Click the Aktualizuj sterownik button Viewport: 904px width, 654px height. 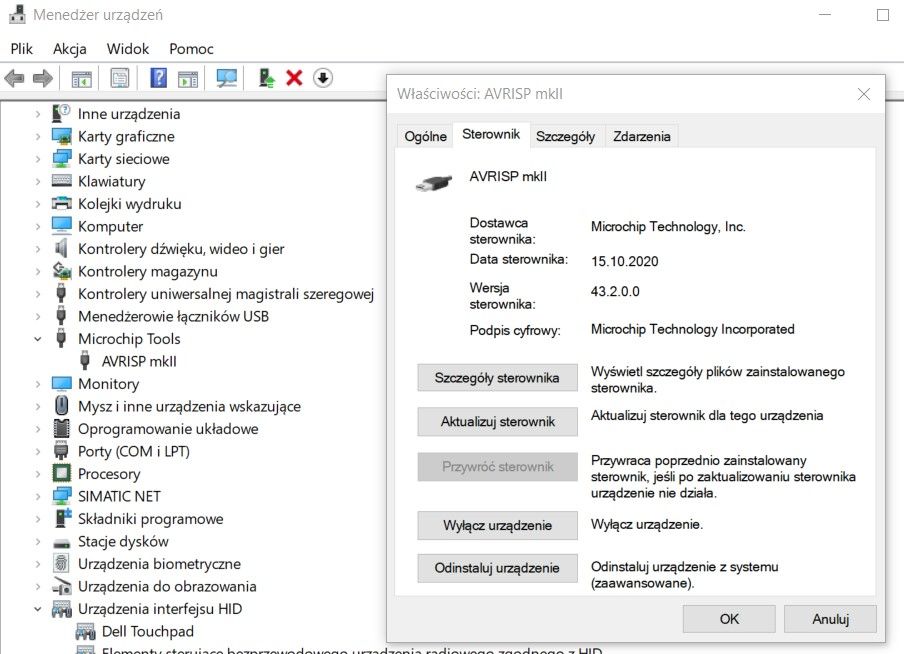[497, 422]
